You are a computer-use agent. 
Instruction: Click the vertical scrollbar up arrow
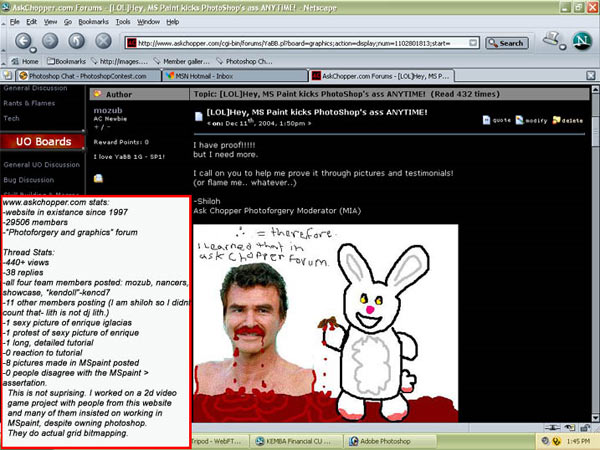(595, 90)
